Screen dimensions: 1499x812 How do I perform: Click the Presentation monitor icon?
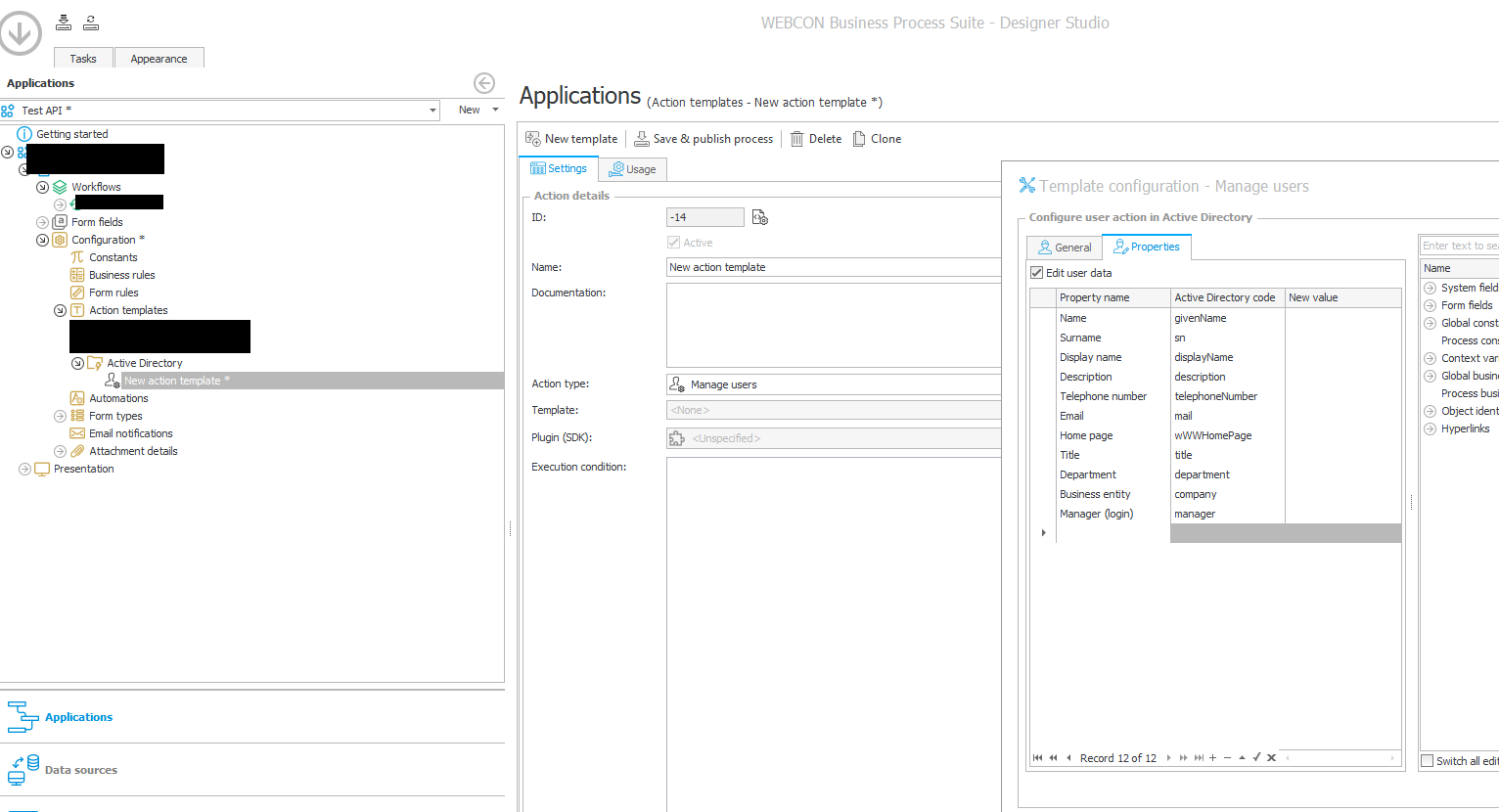pos(42,469)
